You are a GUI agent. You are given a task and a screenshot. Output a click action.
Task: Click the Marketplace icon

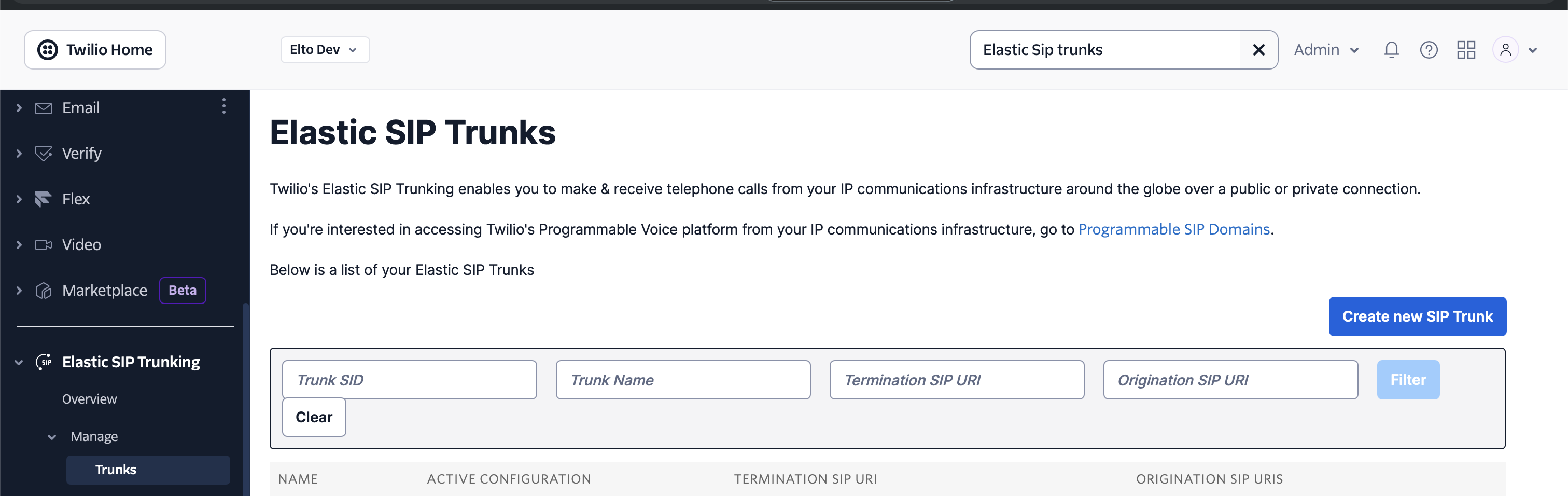(x=43, y=291)
